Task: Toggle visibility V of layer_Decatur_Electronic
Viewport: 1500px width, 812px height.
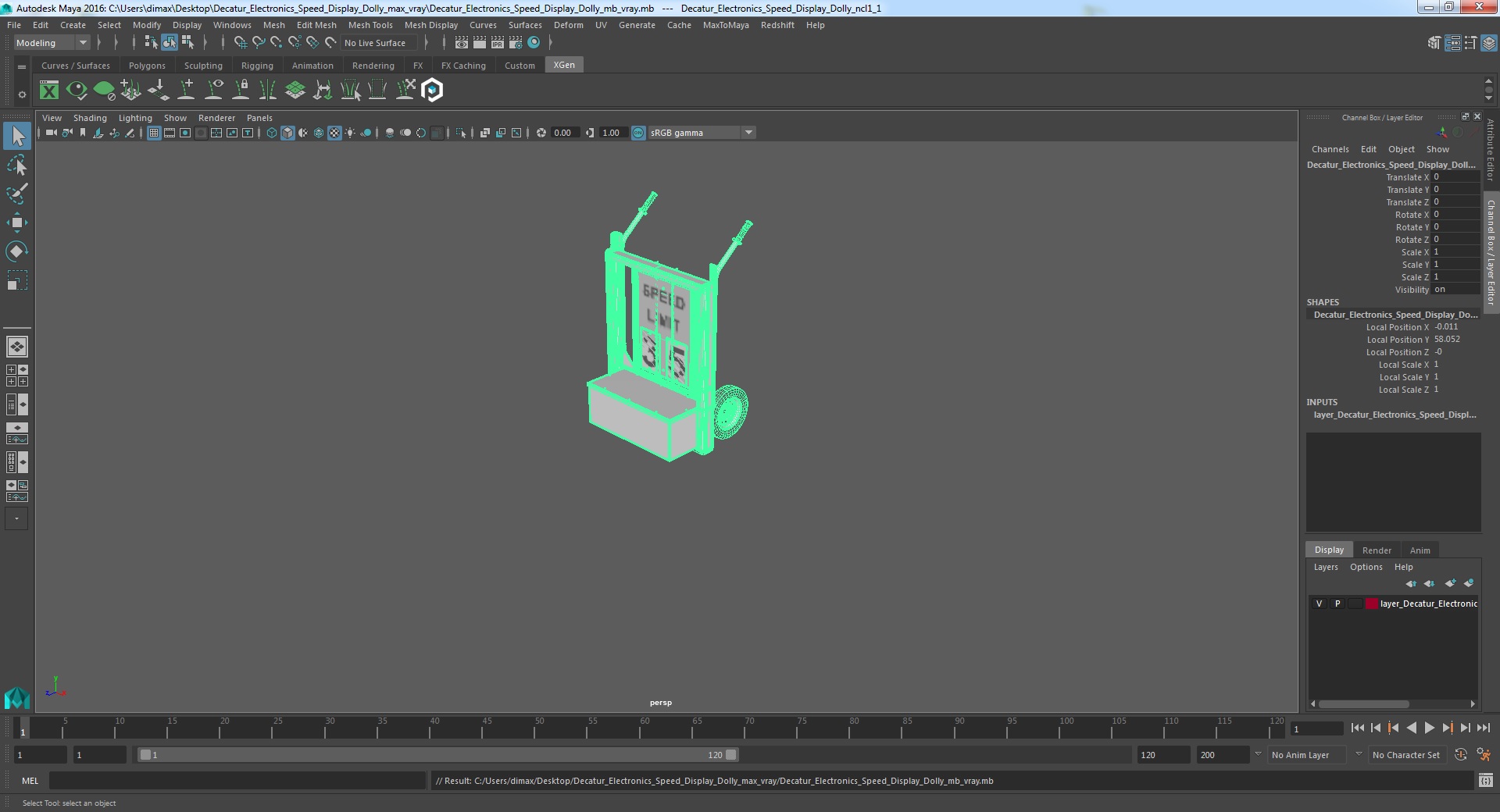Action: click(x=1319, y=604)
